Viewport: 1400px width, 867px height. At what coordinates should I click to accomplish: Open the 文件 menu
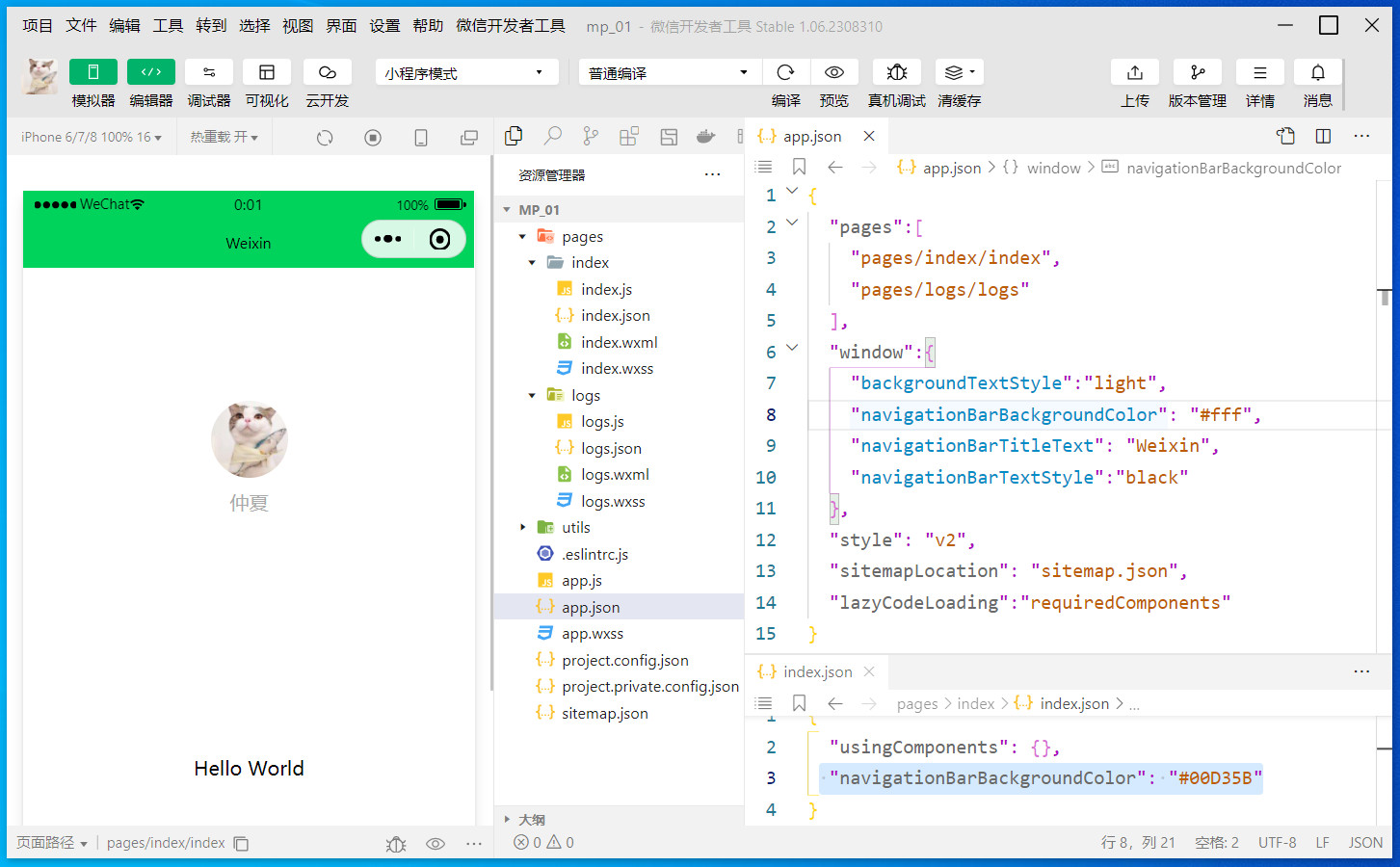click(81, 26)
